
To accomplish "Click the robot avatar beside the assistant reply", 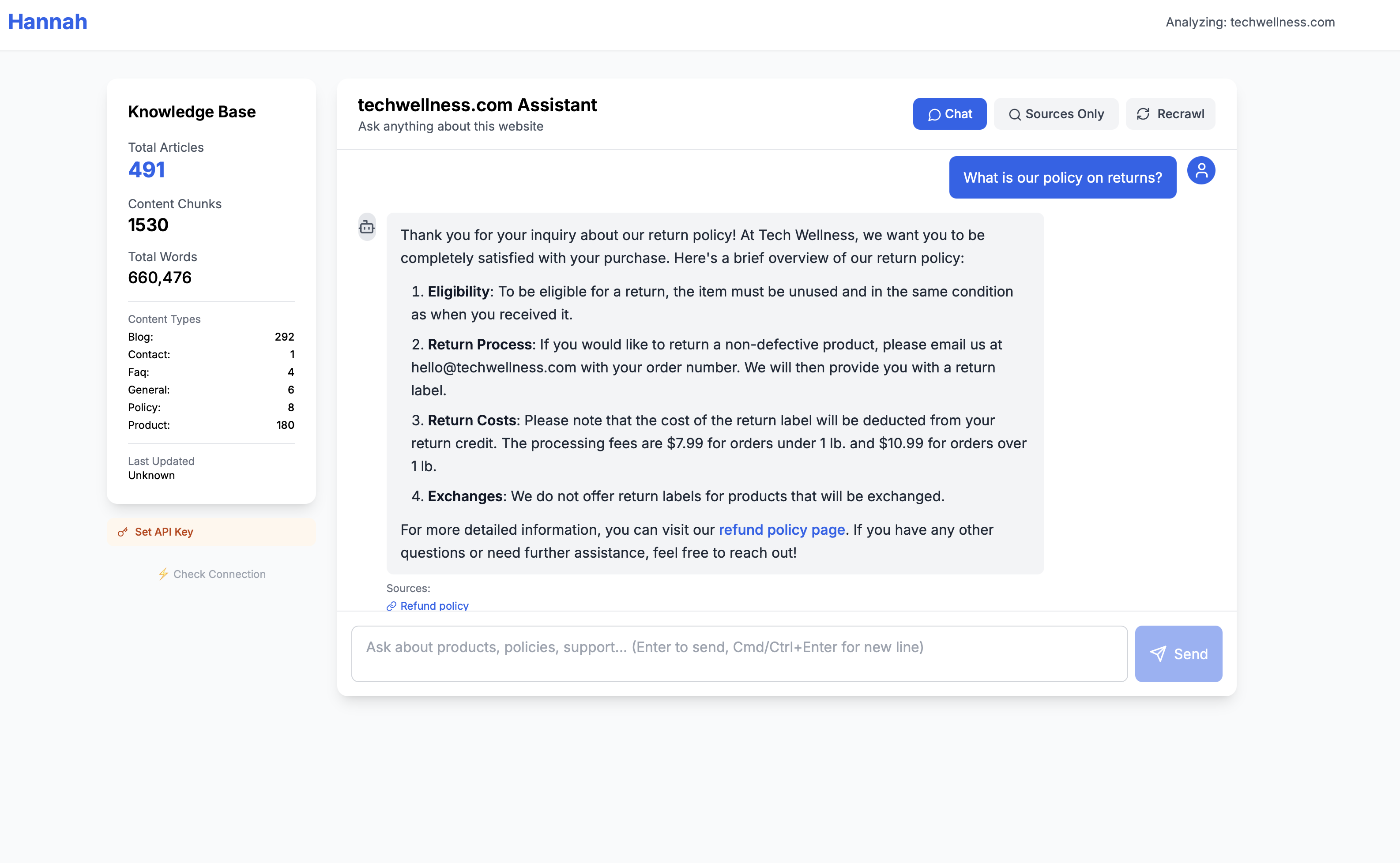I will click(367, 227).
